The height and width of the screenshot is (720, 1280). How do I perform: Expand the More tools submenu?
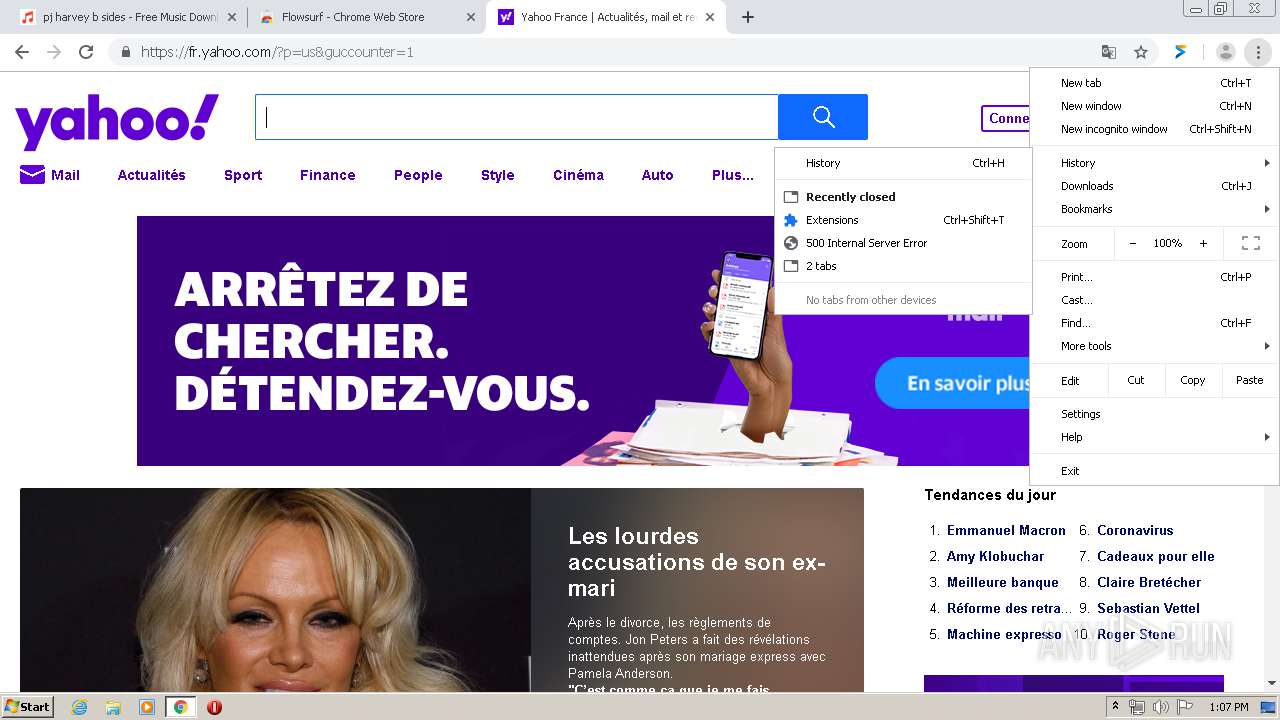[x=1155, y=346]
